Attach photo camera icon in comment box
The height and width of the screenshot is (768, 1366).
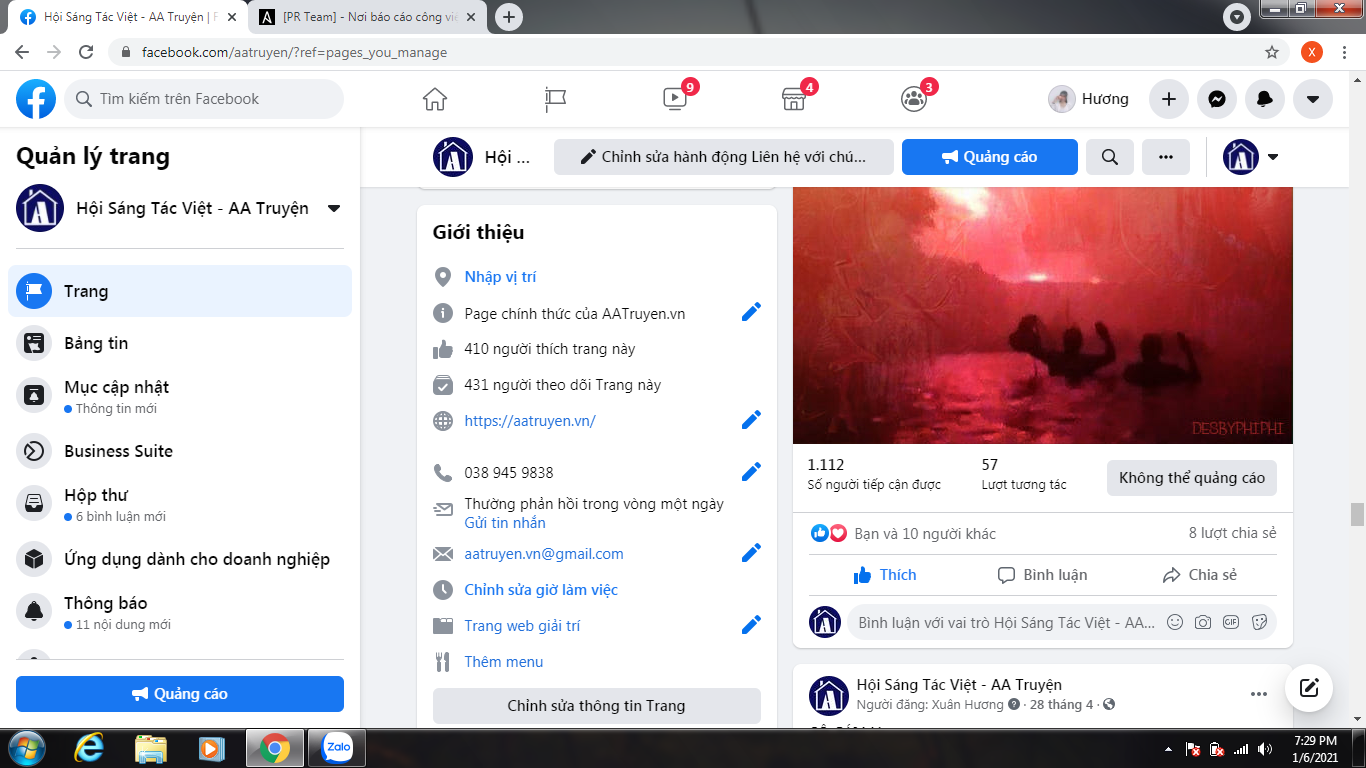point(1203,622)
